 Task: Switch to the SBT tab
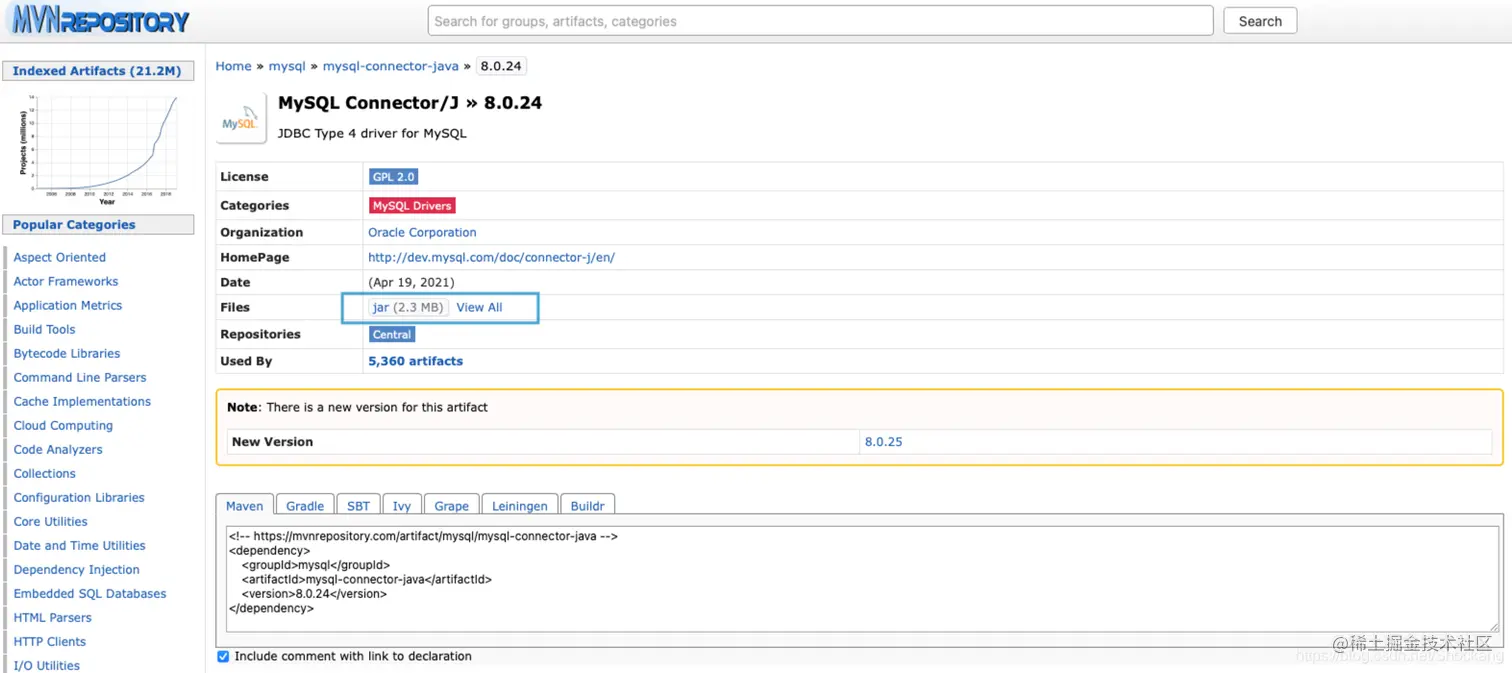coord(359,506)
